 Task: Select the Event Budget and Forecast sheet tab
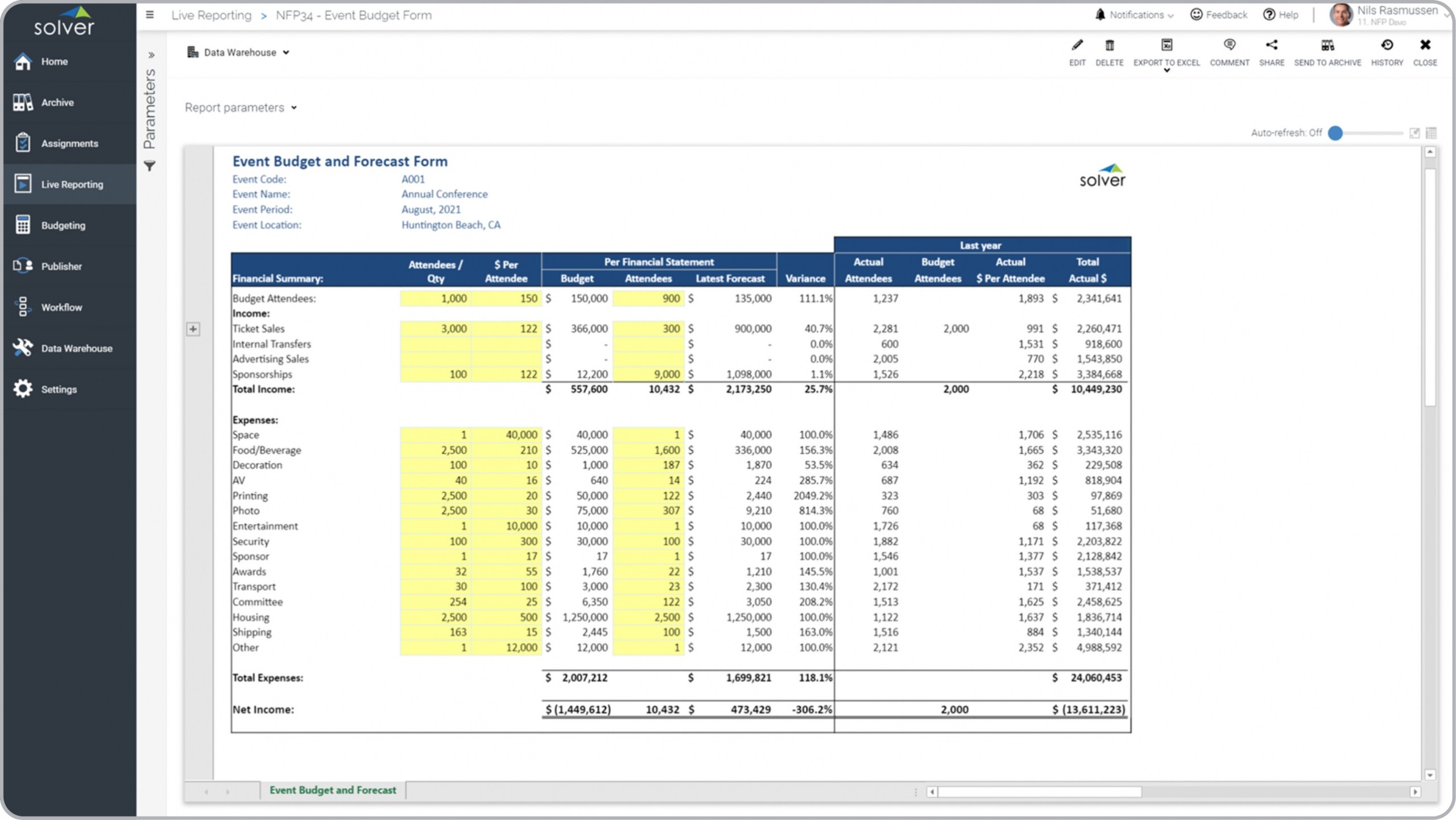pos(333,790)
